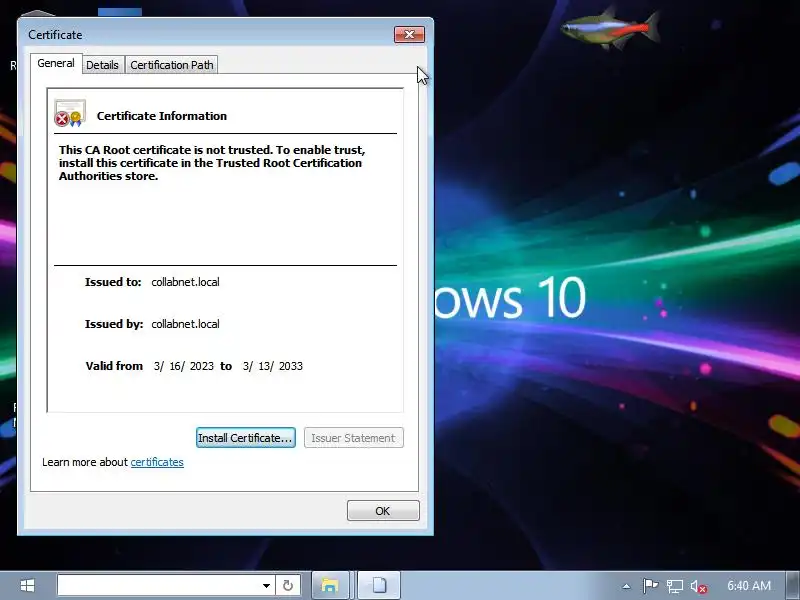Open the Action Center flag icon
This screenshot has width=800, height=600.
click(x=650, y=586)
